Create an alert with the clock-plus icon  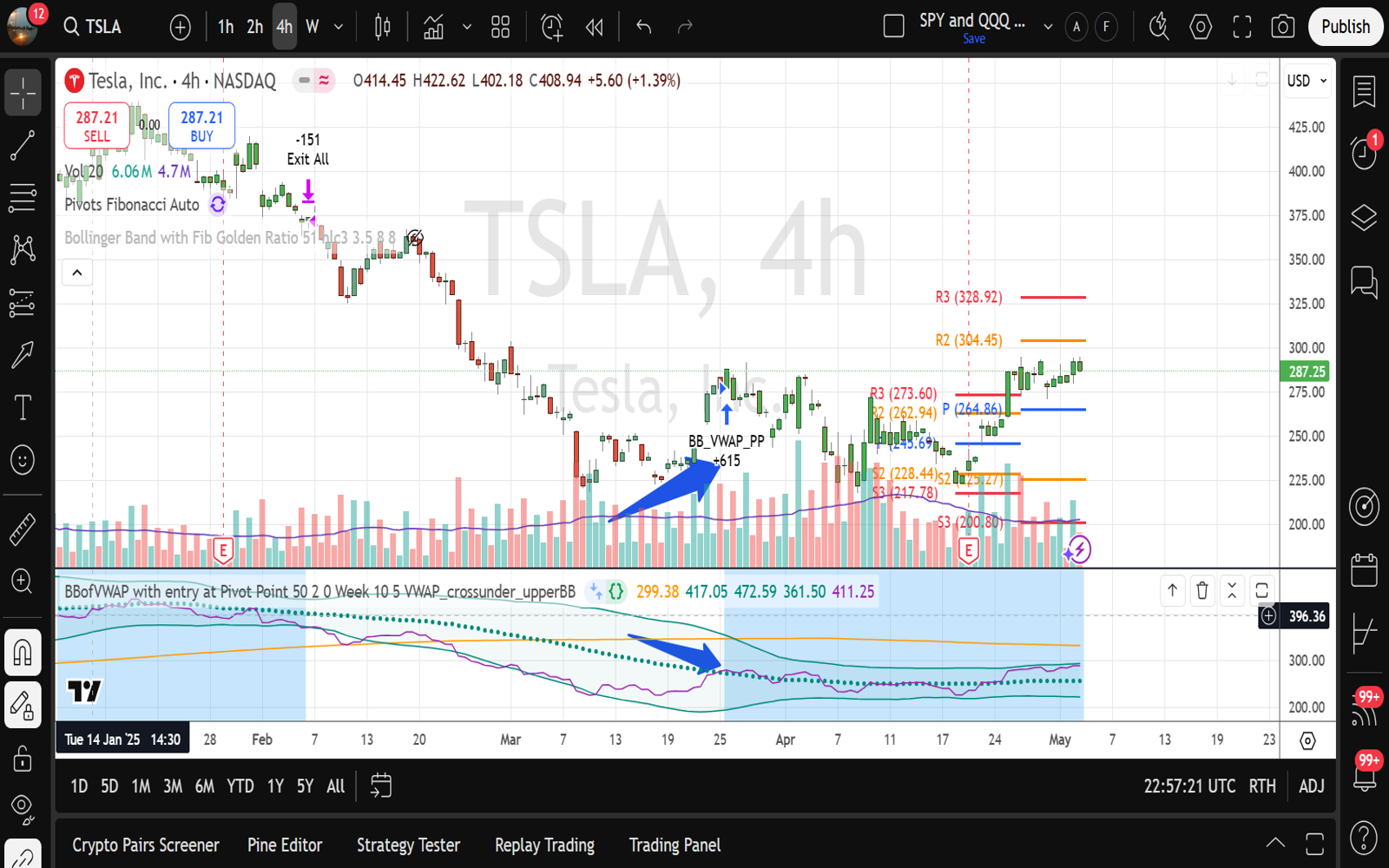[552, 28]
